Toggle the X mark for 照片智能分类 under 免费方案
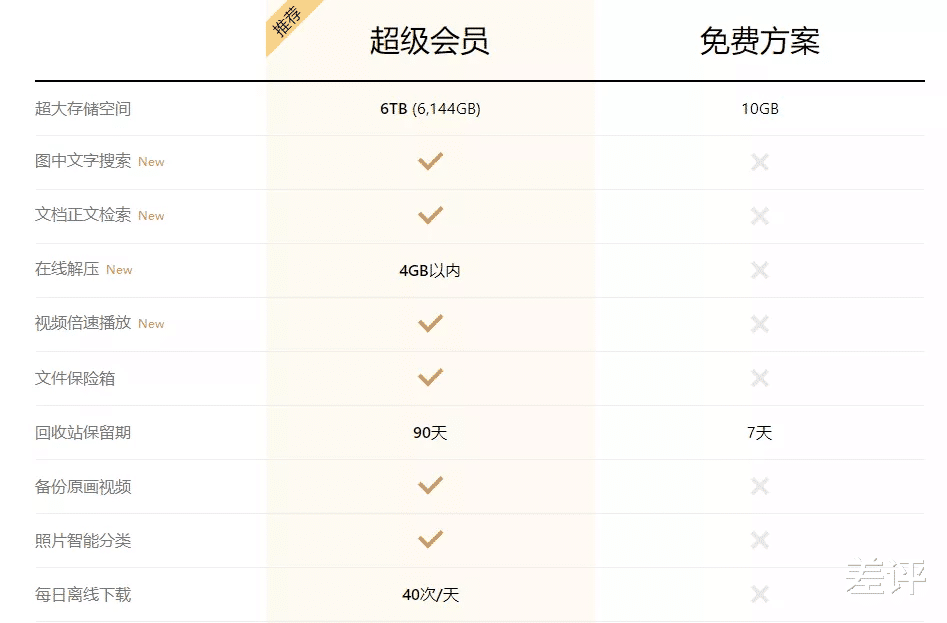 coord(759,539)
